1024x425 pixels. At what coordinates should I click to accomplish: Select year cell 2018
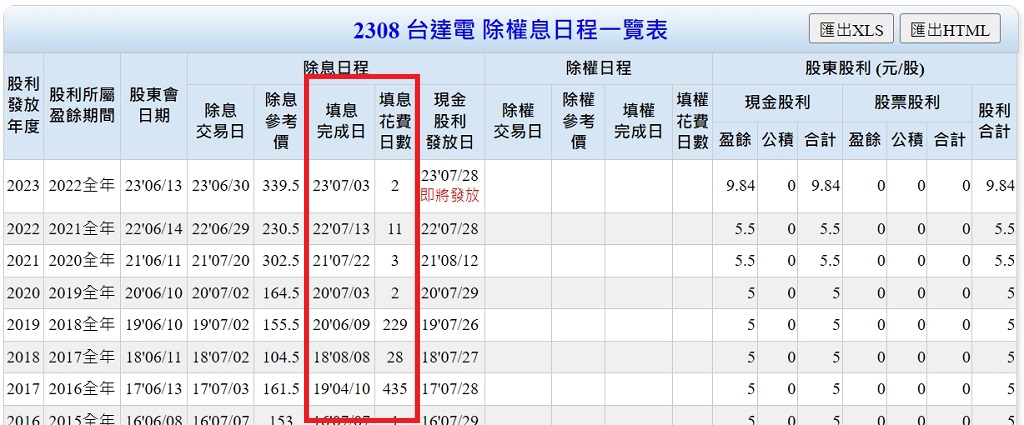[x=24, y=357]
